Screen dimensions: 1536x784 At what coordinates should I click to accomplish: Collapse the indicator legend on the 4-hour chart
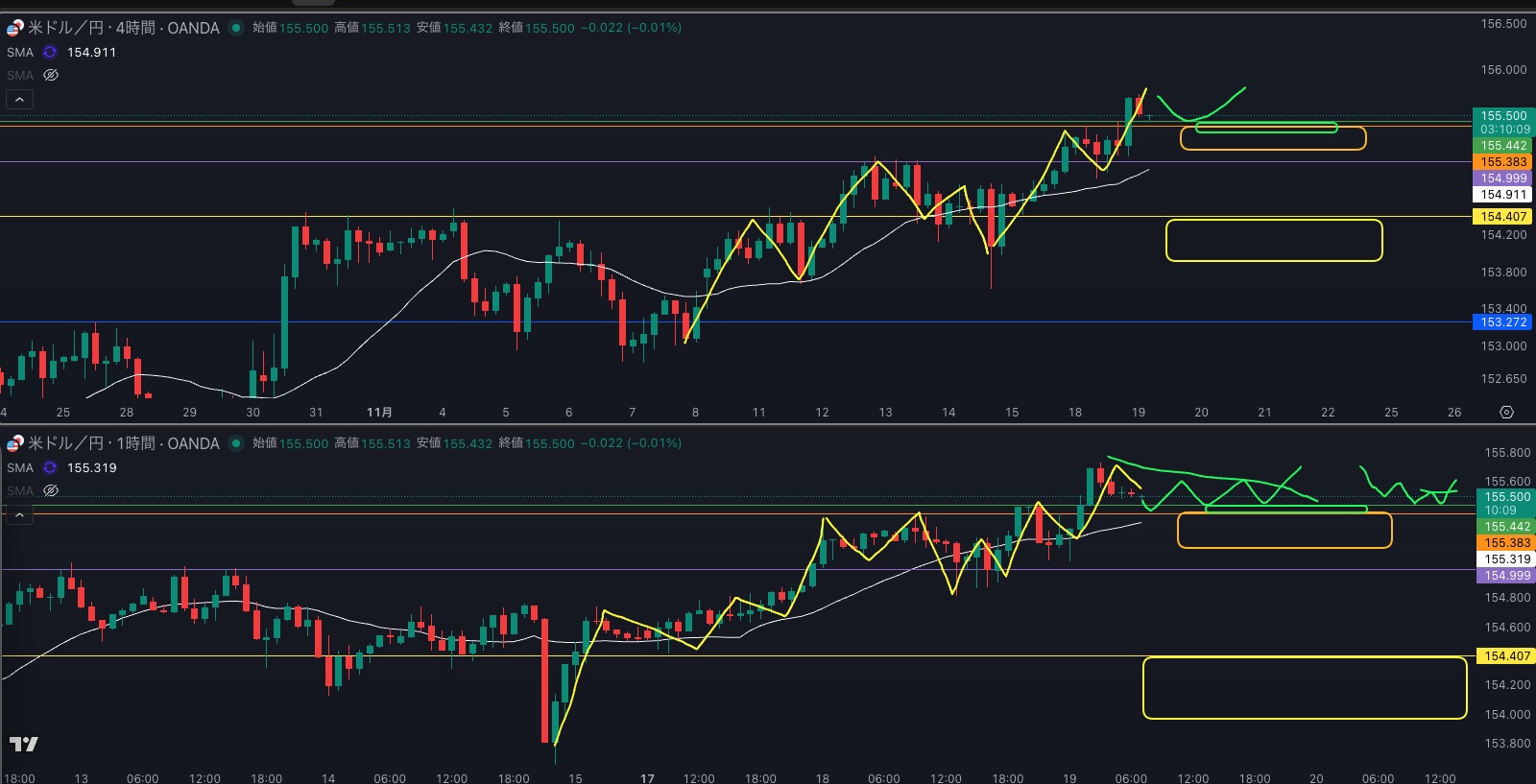pyautogui.click(x=19, y=99)
